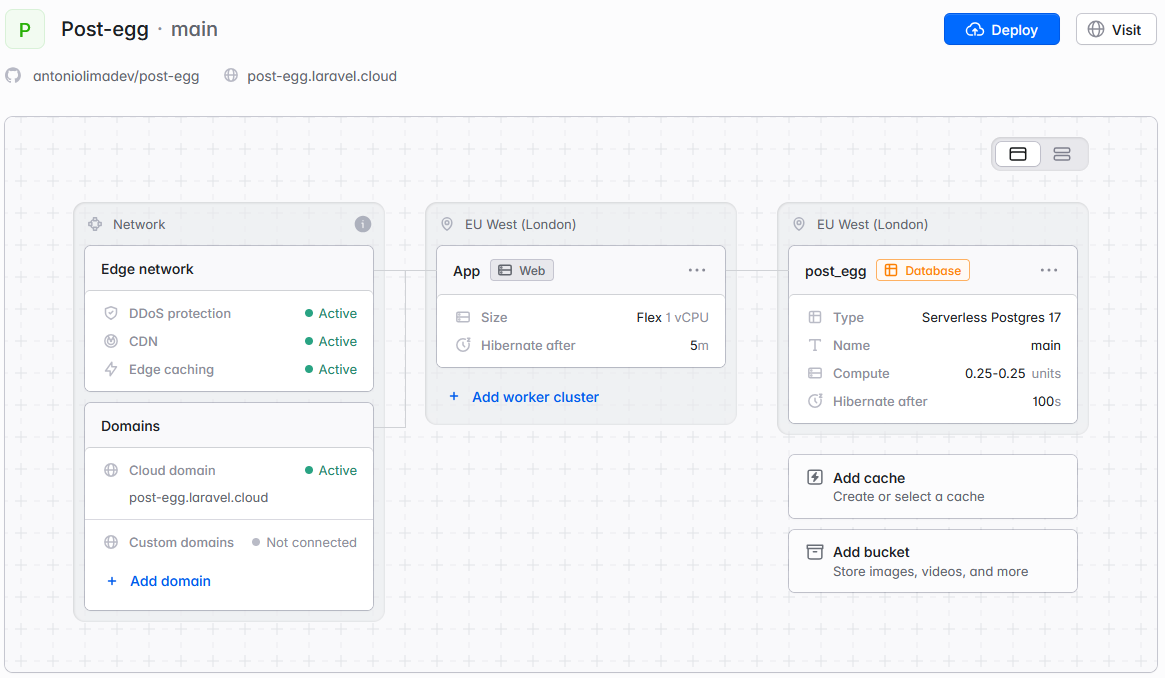
Task: Click the location pin icon for the App region
Action: coord(446,224)
